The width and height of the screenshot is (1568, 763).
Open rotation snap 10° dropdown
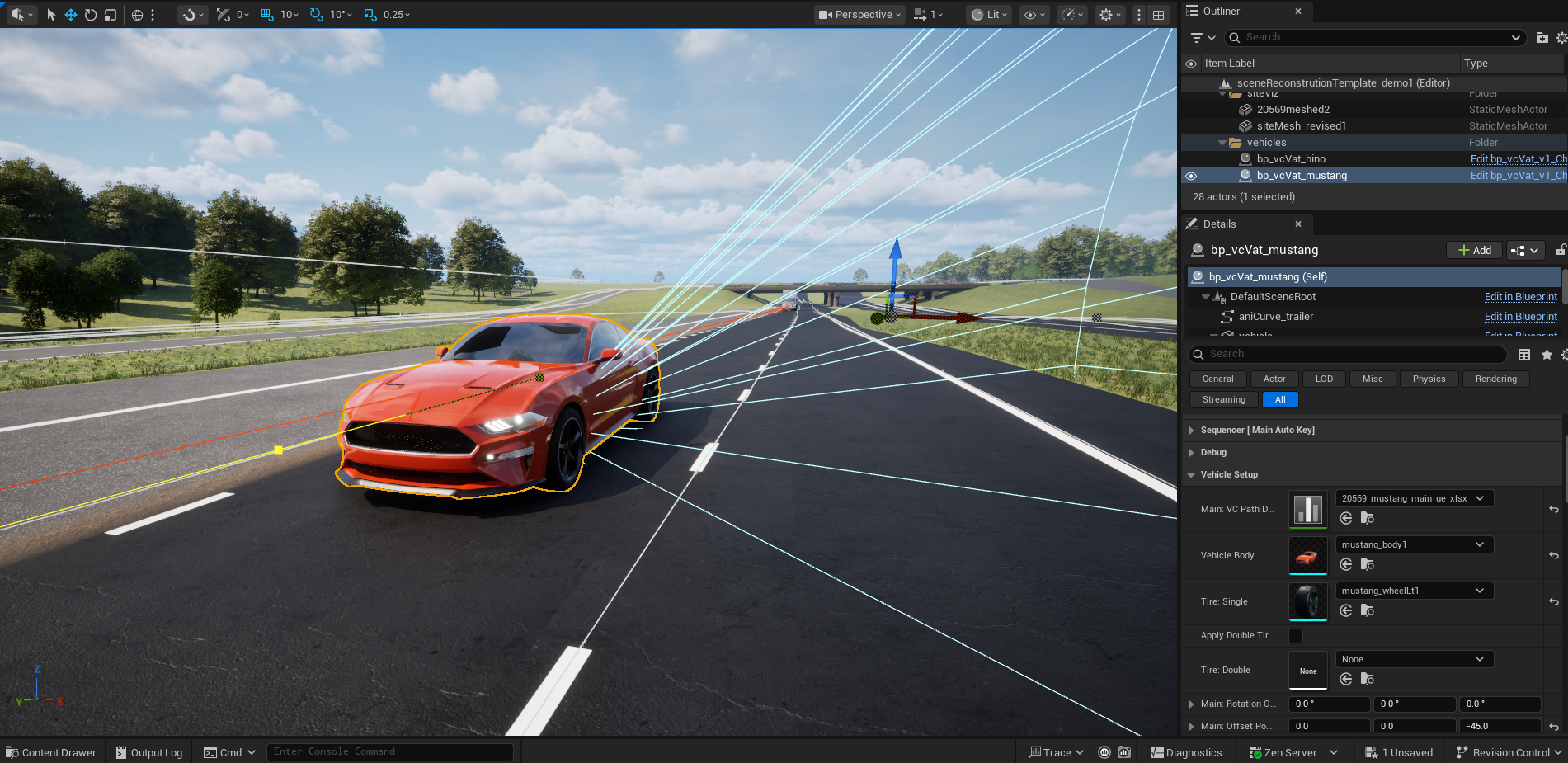coord(341,15)
